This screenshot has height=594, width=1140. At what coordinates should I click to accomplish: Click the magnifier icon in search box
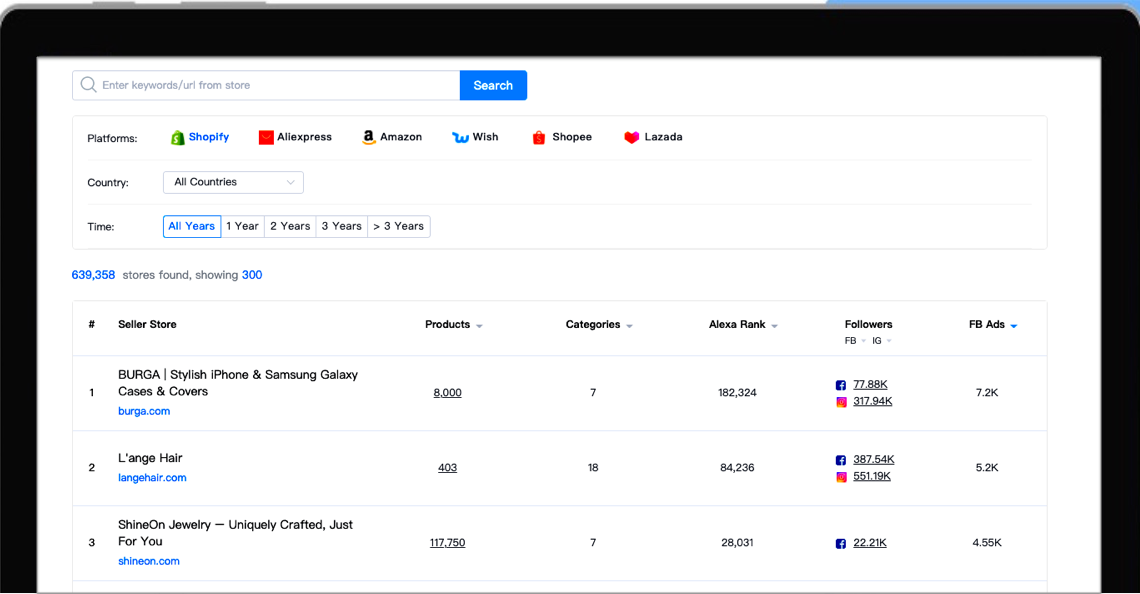point(89,85)
